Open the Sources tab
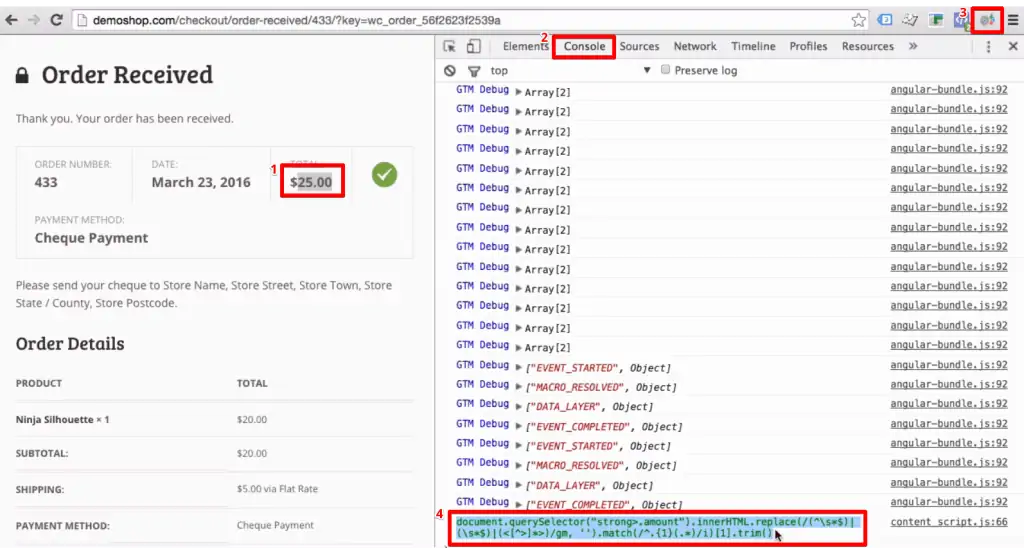The image size is (1024, 549). [639, 46]
